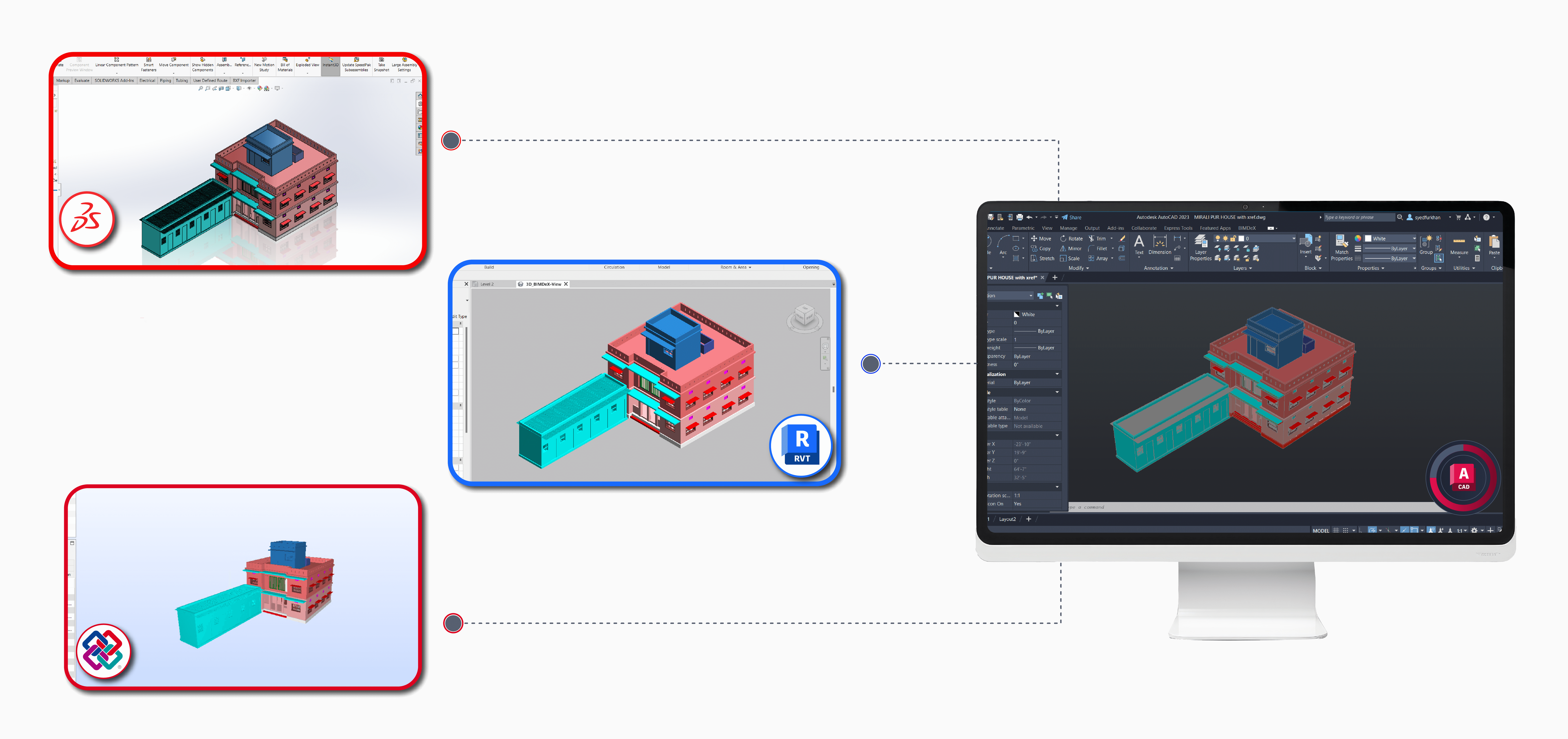The width and height of the screenshot is (1568, 739).
Task: Click the Rotate tool in AutoCAD
Action: click(x=1071, y=239)
